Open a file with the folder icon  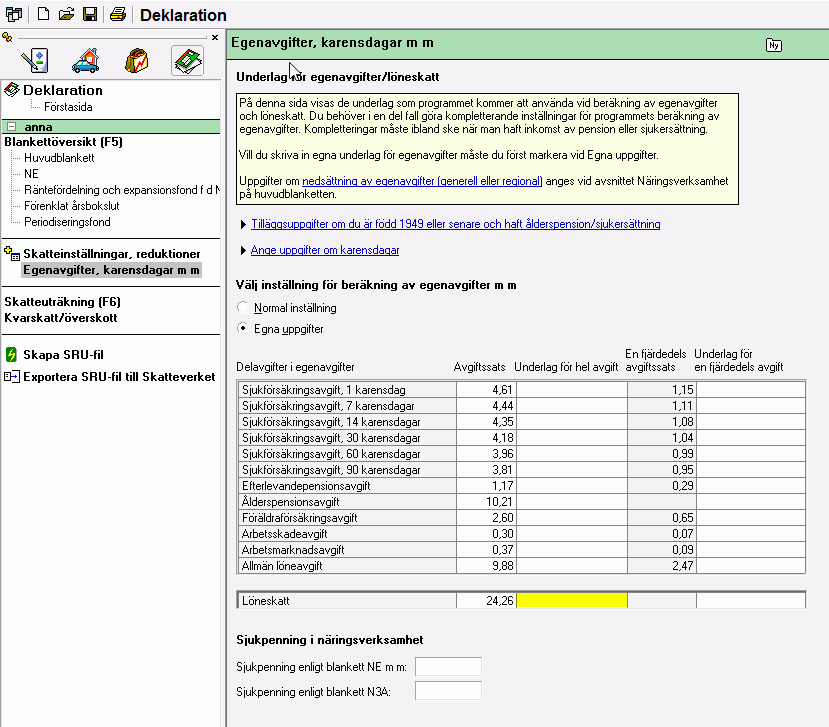pos(66,14)
